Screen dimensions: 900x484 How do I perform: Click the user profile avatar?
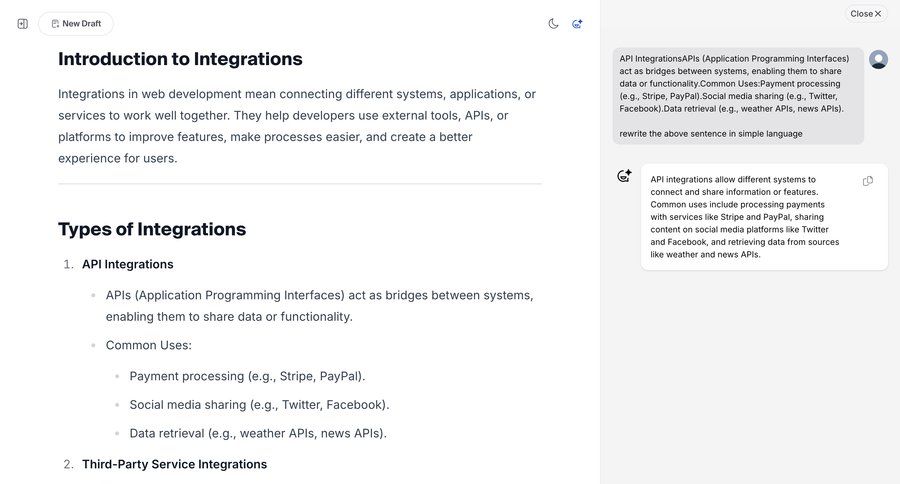pos(878,59)
